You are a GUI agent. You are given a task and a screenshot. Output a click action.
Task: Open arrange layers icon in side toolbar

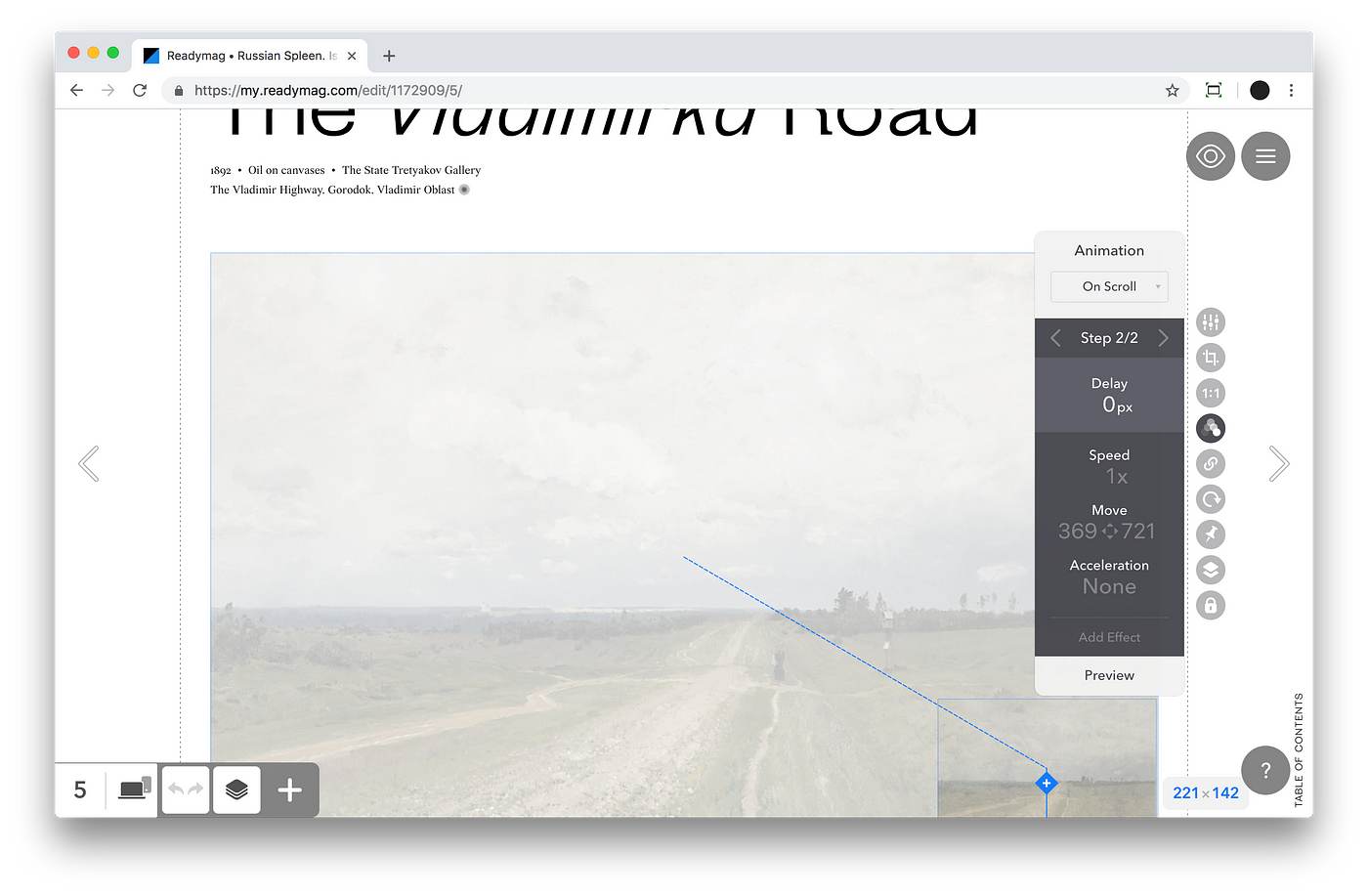pyautogui.click(x=1211, y=570)
